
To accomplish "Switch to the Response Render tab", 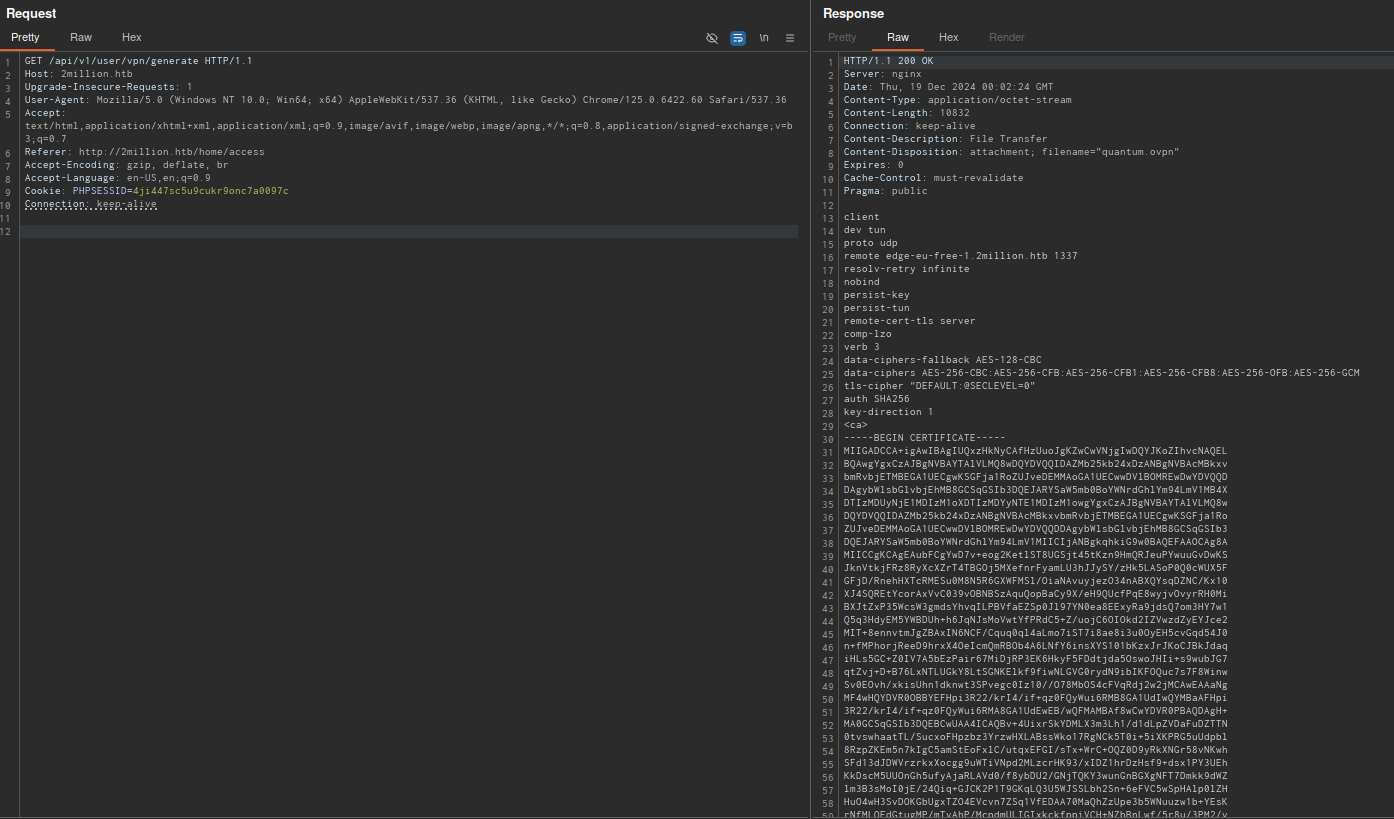I will point(1007,37).
